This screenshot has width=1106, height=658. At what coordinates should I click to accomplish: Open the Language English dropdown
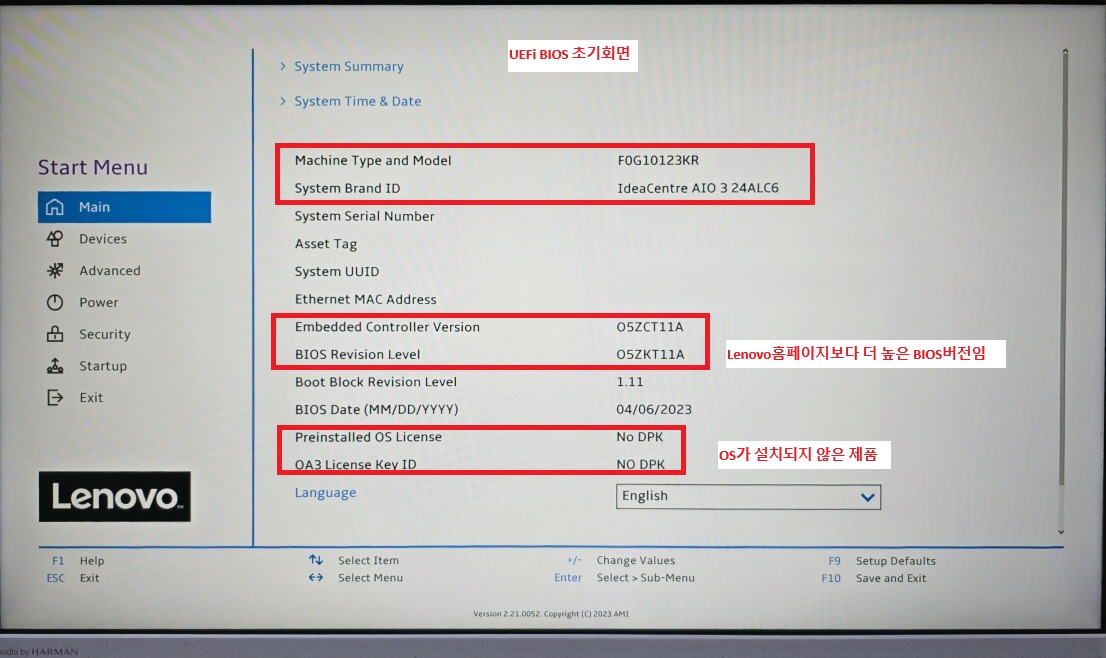click(x=748, y=496)
